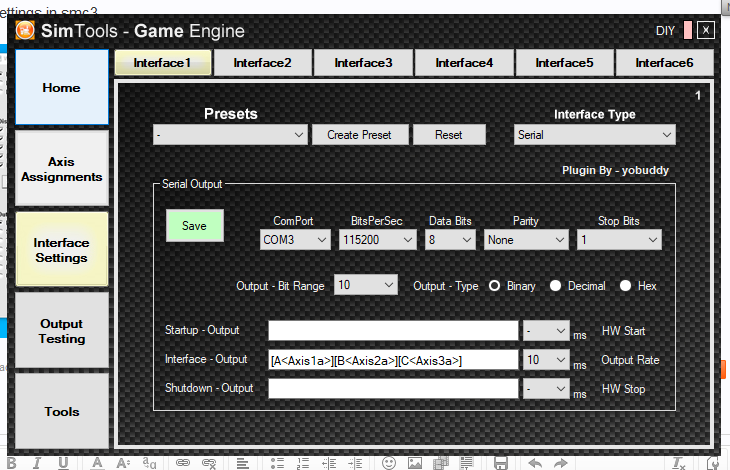This screenshot has width=730, height=470.
Task: Click the insert media icon in editor
Action: tap(440, 463)
